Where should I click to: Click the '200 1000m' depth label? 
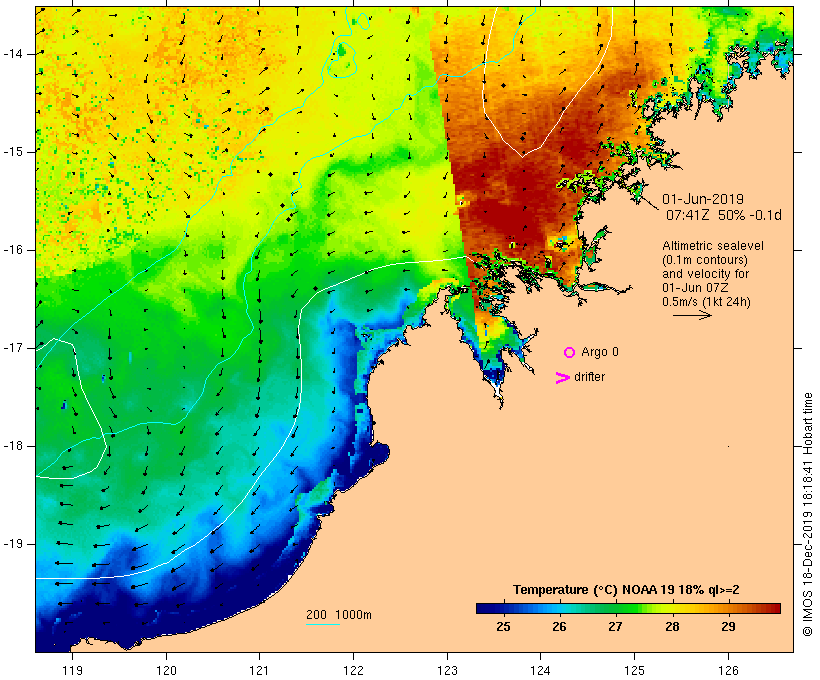pyautogui.click(x=339, y=615)
